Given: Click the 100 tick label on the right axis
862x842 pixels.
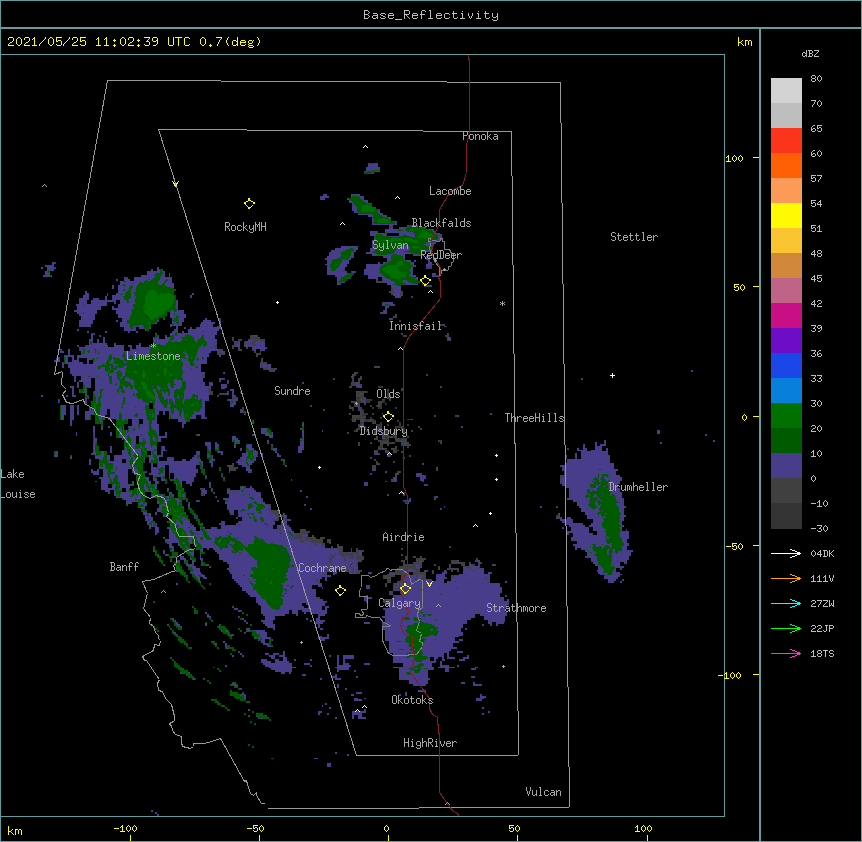Looking at the screenshot, I should (734, 158).
